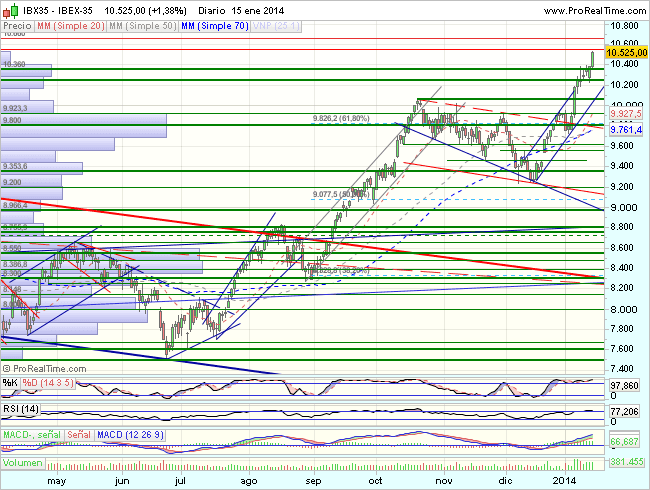This screenshot has width=650, height=490.
Task: Select the %K stochastic label
Action: 9,382
